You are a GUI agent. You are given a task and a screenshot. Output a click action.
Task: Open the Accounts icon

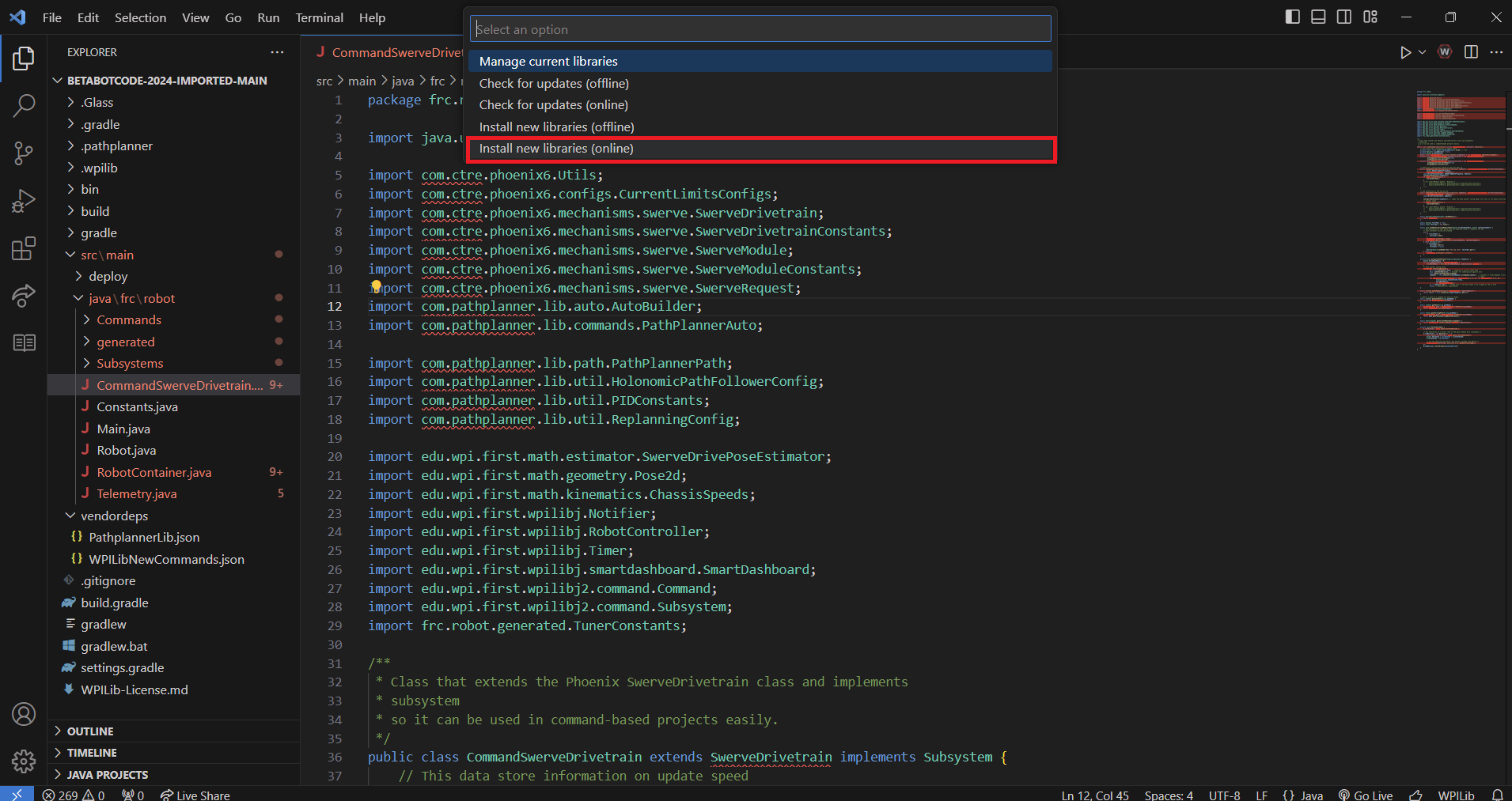click(x=24, y=714)
